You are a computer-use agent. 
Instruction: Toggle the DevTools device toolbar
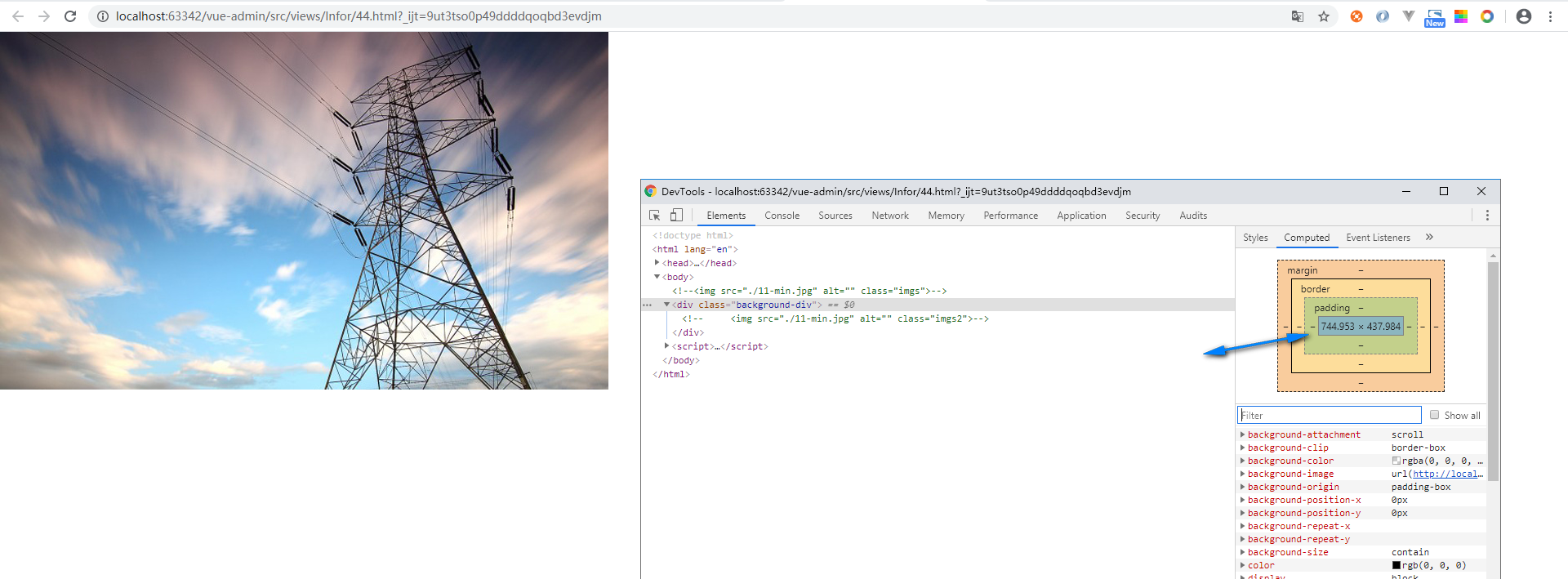[676, 216]
